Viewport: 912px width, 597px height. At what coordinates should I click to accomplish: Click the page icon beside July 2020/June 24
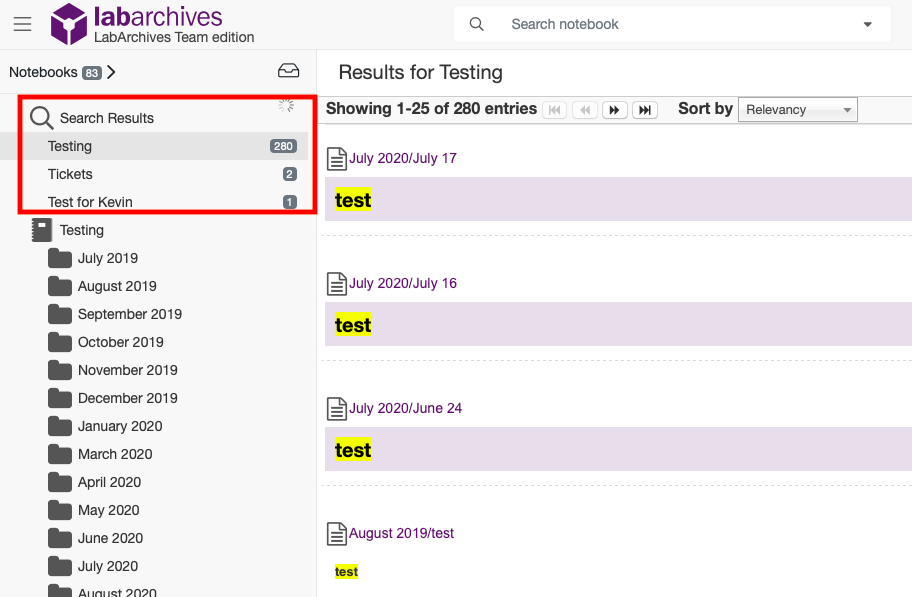point(337,409)
